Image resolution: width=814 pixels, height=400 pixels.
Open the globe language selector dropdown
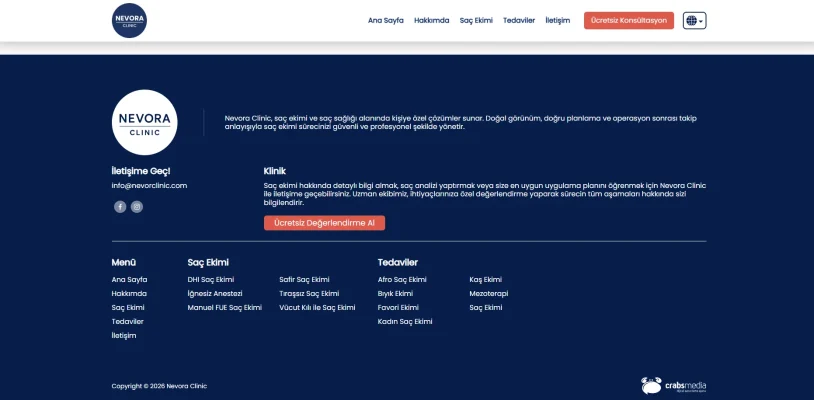click(695, 21)
